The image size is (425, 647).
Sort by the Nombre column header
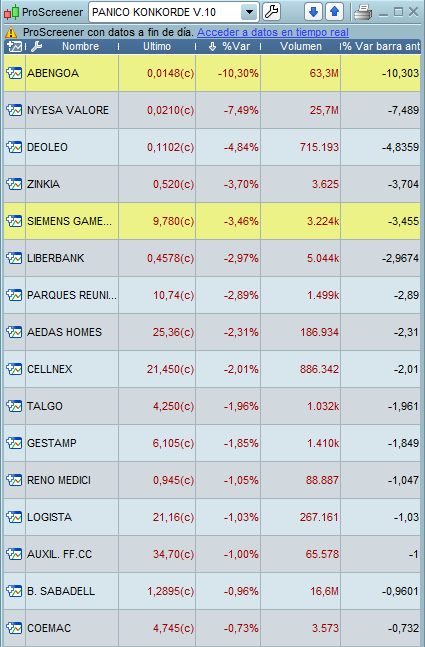coord(80,47)
